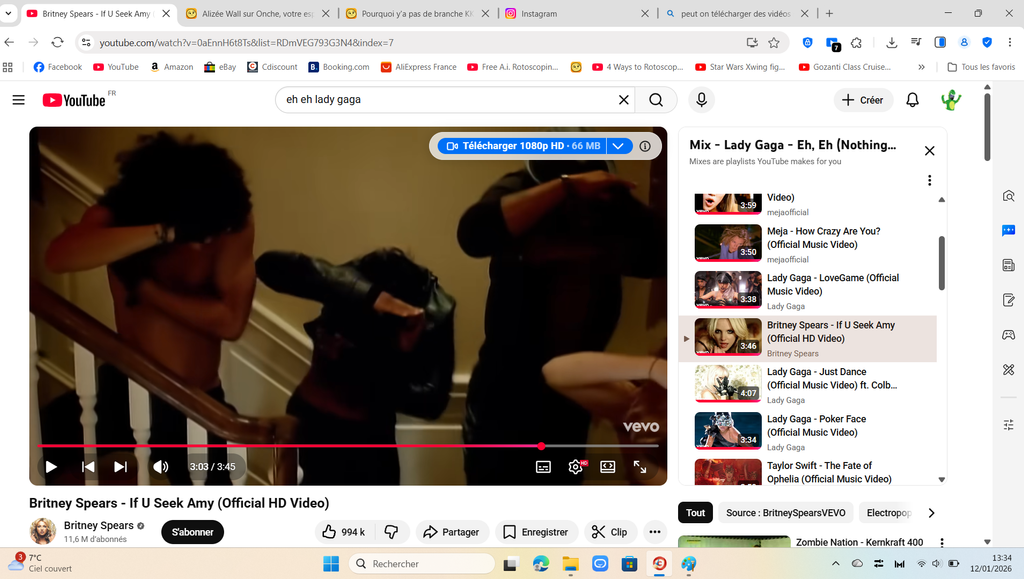Screen dimensions: 1024x579
Task: Toggle theater mode in the player
Action: [x=607, y=467]
